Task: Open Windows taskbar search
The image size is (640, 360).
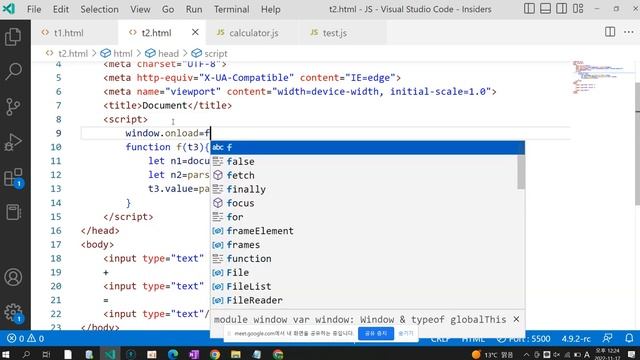Action: coord(26,354)
